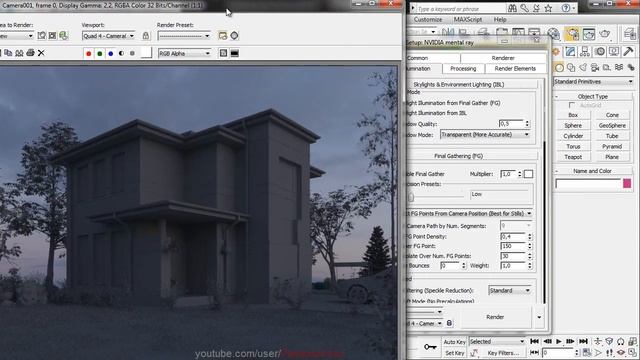Open the Display panel tab icon
640x360 pixels.
(614, 51)
